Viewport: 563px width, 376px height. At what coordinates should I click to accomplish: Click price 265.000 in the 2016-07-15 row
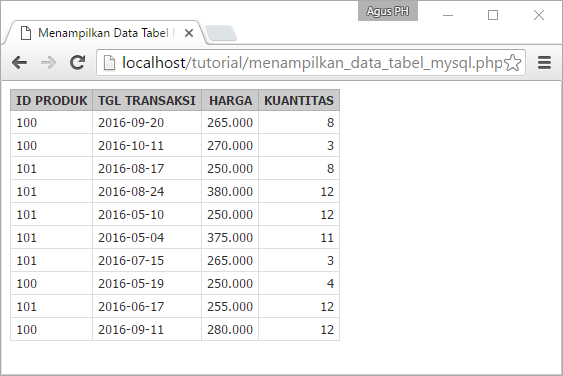(230, 260)
